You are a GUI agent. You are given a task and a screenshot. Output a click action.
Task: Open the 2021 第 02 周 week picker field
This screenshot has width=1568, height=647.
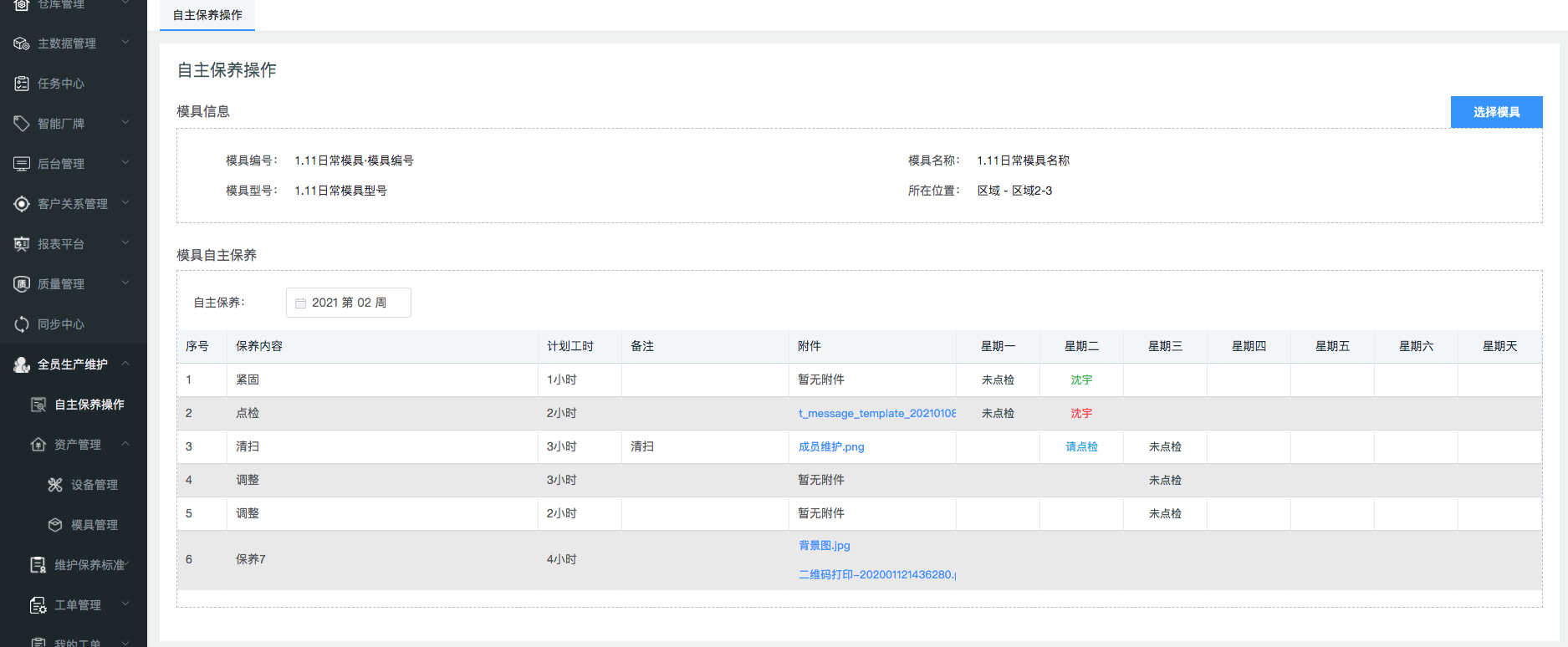[349, 303]
